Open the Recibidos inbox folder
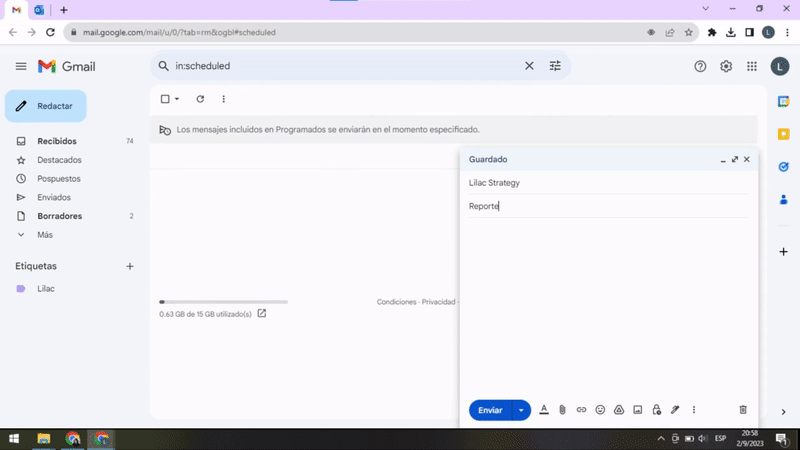The width and height of the screenshot is (800, 450). (x=57, y=141)
